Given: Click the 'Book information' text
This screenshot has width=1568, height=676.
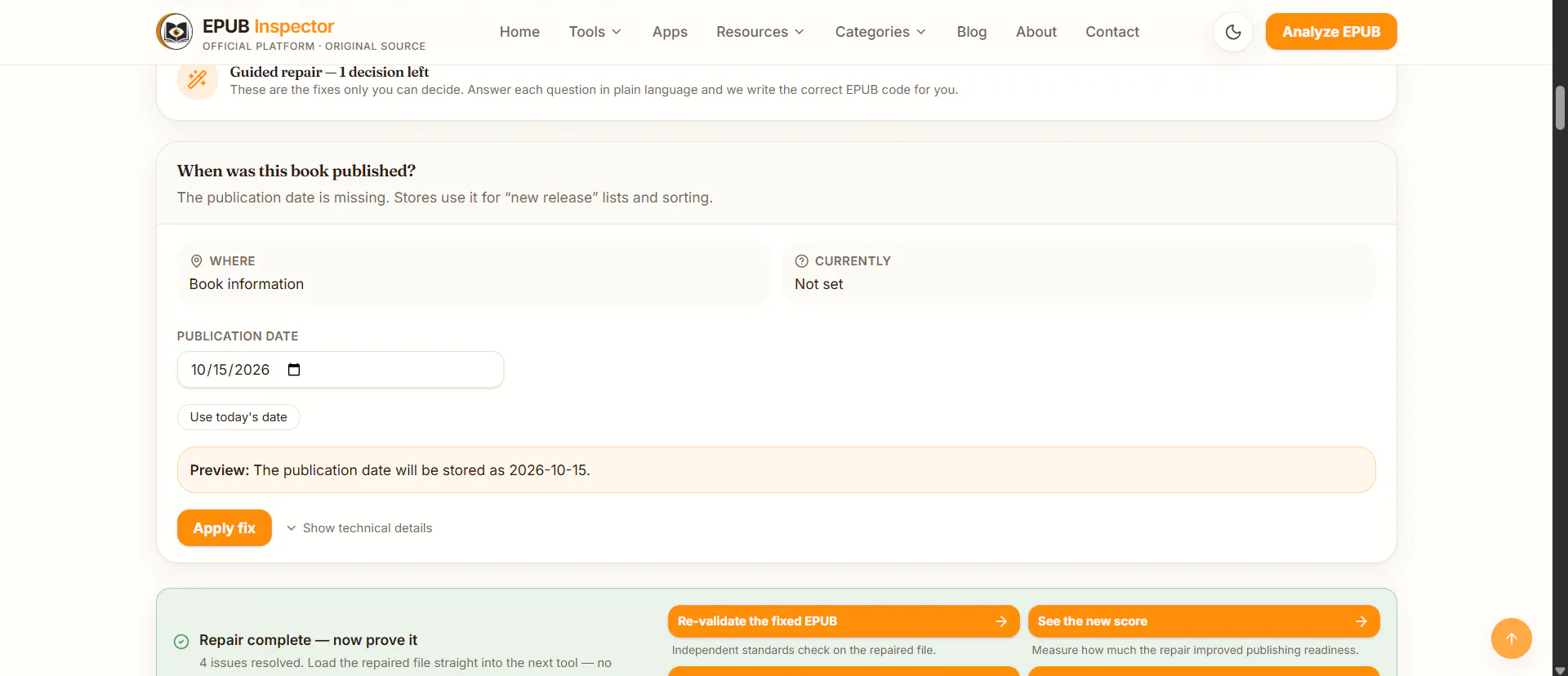Looking at the screenshot, I should (247, 284).
